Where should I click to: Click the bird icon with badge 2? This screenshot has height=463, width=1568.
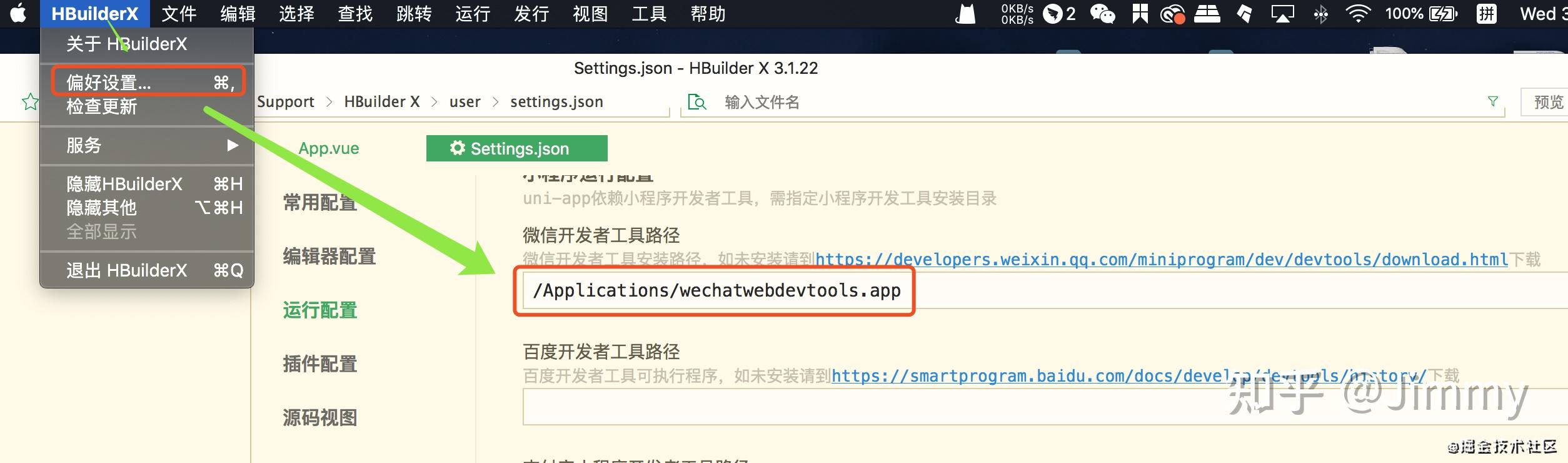(x=1059, y=14)
